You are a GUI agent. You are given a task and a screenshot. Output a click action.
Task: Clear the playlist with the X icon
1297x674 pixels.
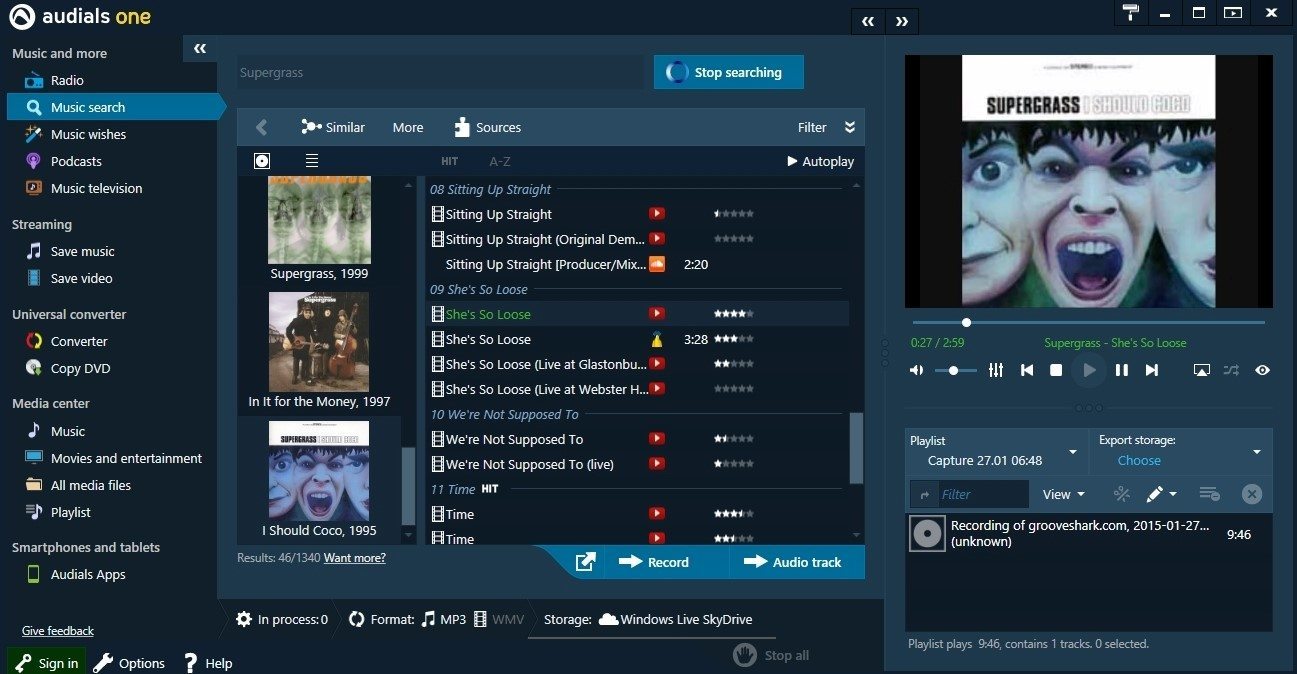[1252, 494]
